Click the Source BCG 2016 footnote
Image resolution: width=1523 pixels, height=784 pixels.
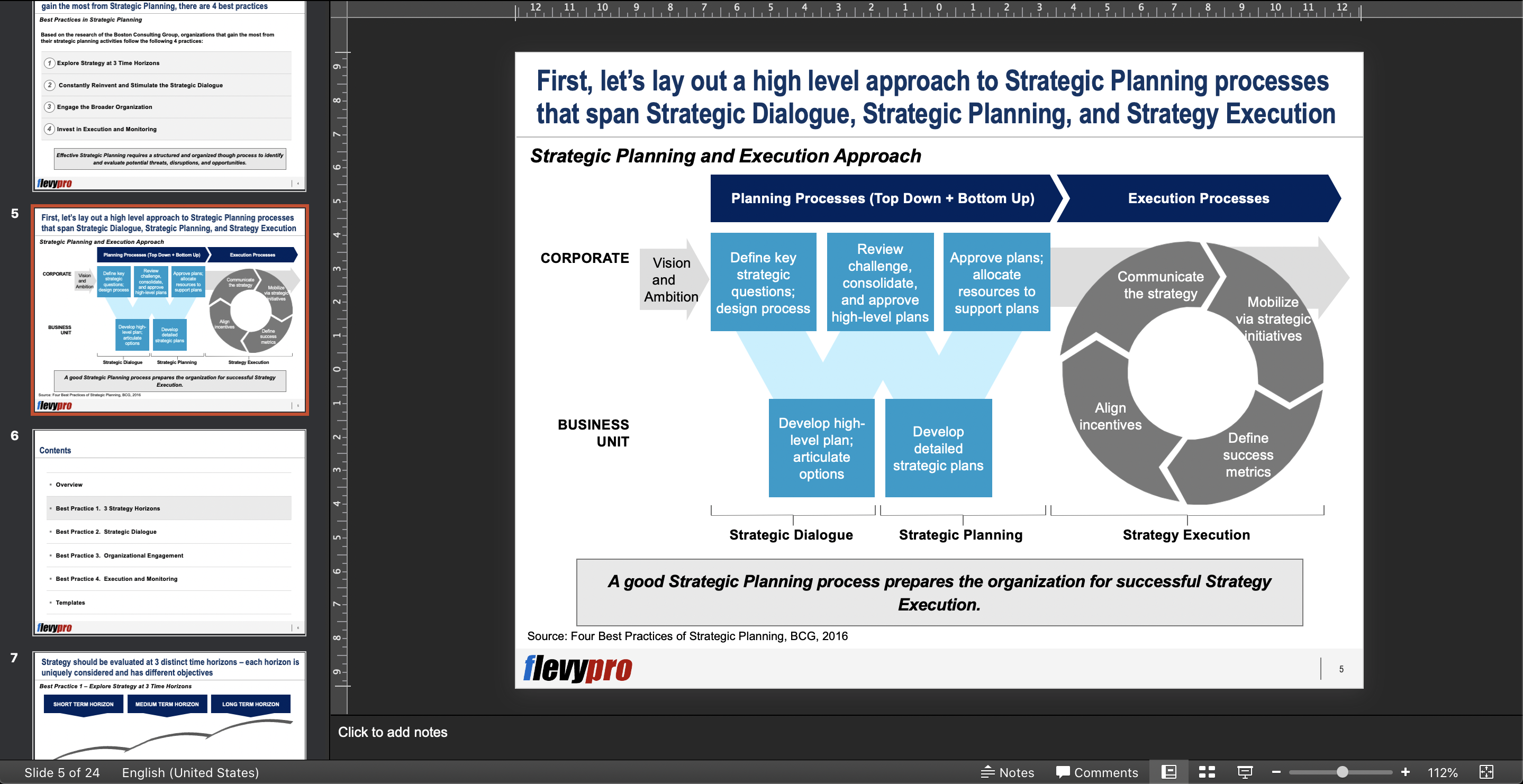pyautogui.click(x=687, y=635)
